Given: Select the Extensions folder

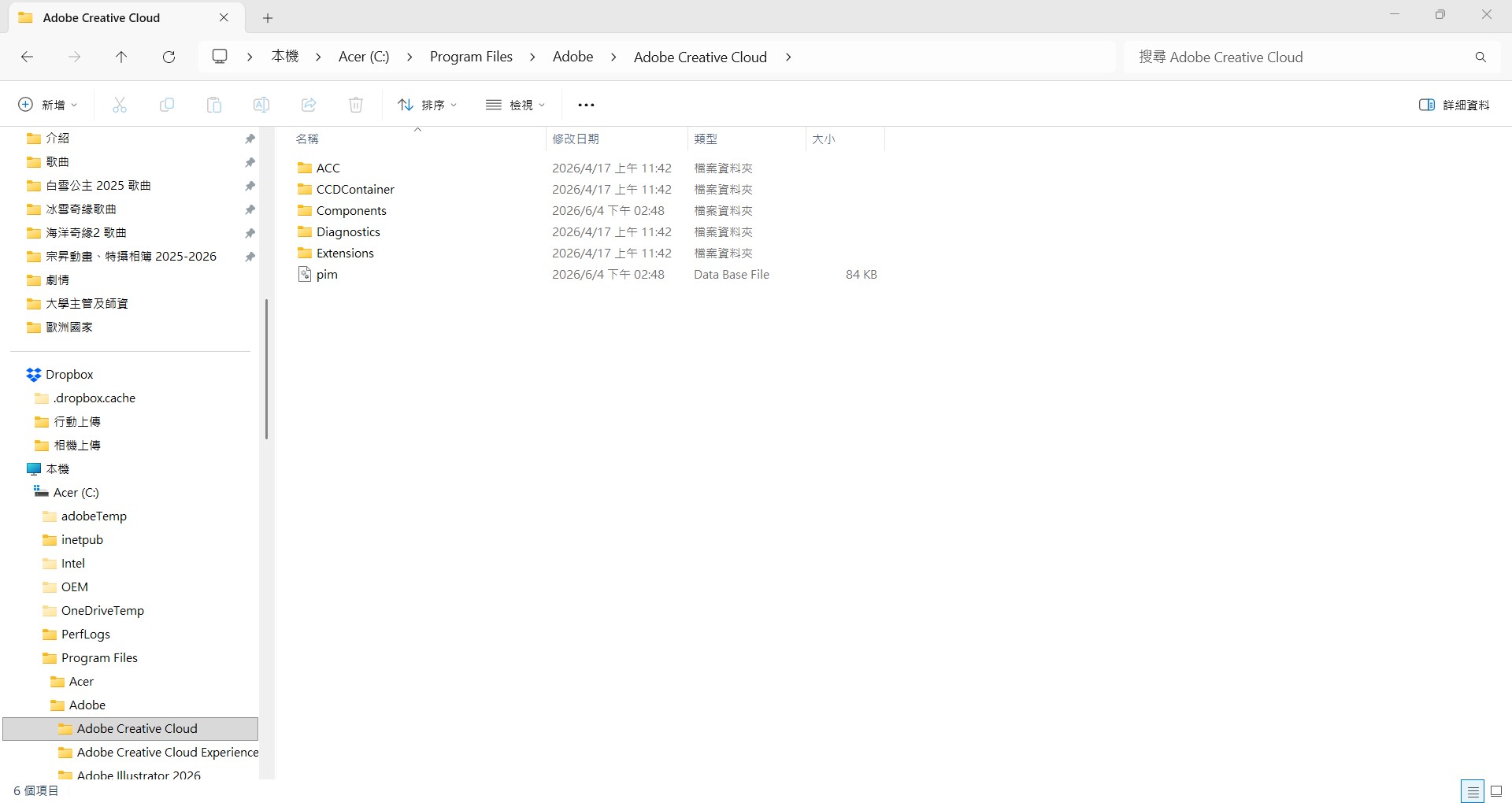Looking at the screenshot, I should coord(345,253).
